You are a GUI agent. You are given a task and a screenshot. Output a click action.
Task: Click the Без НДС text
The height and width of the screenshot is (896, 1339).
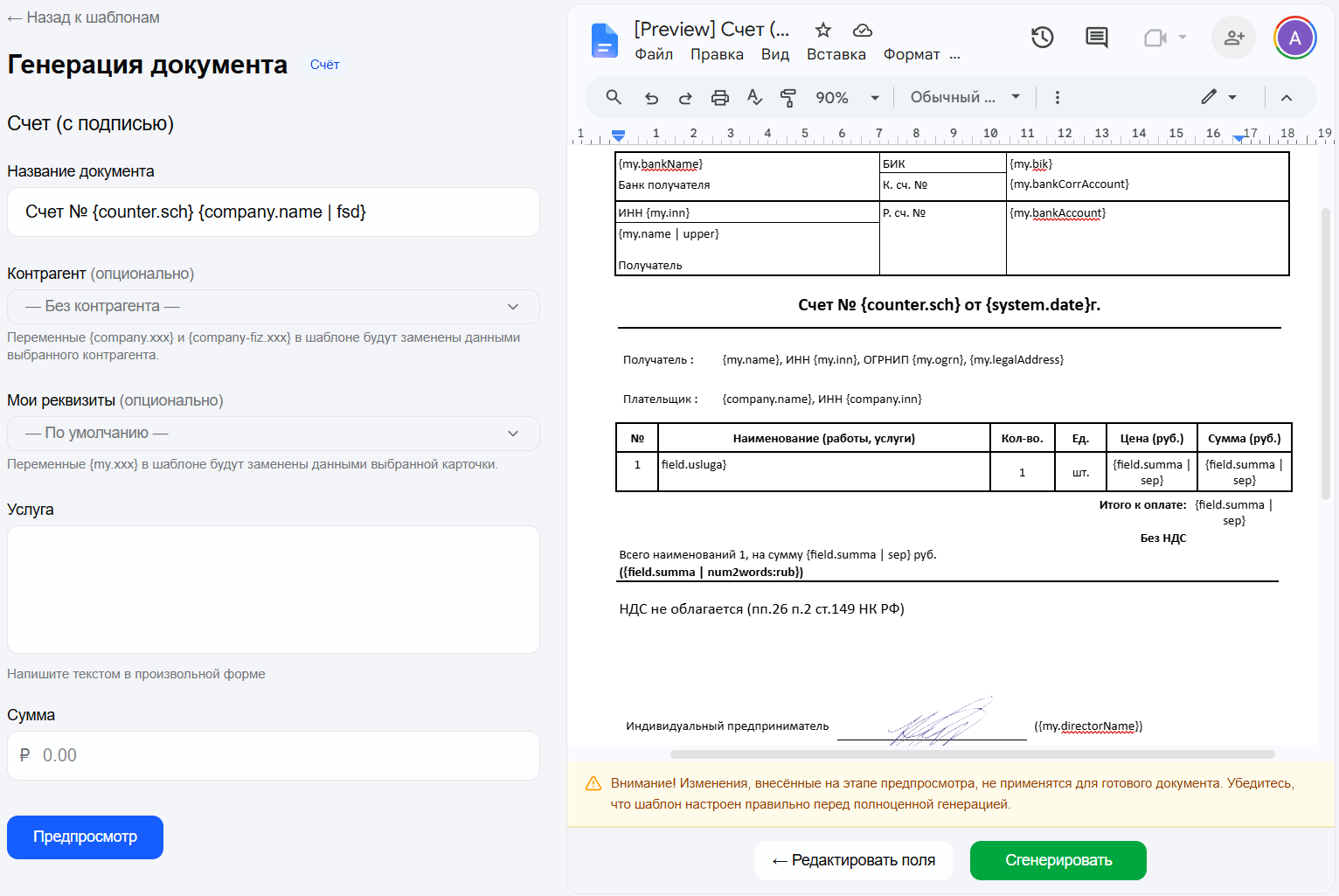pos(1163,538)
